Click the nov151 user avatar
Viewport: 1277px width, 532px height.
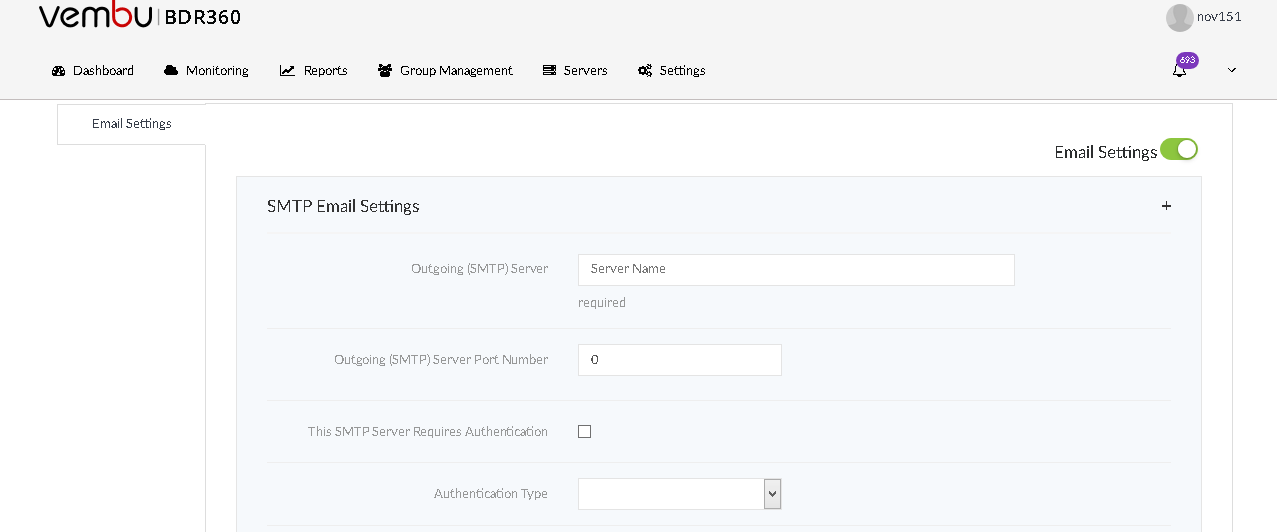pos(1180,17)
